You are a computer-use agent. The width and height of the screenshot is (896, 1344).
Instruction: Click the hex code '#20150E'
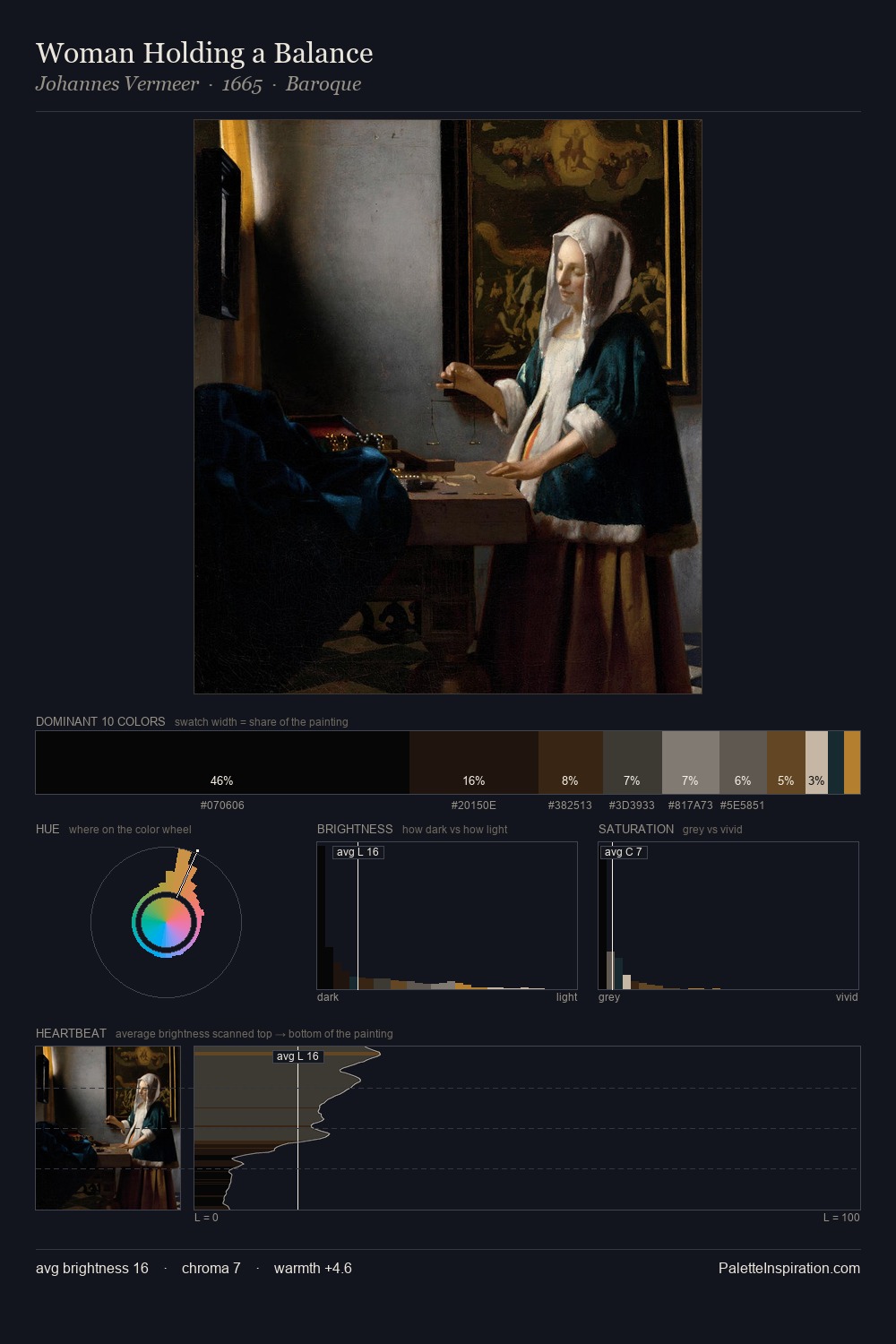click(x=474, y=806)
